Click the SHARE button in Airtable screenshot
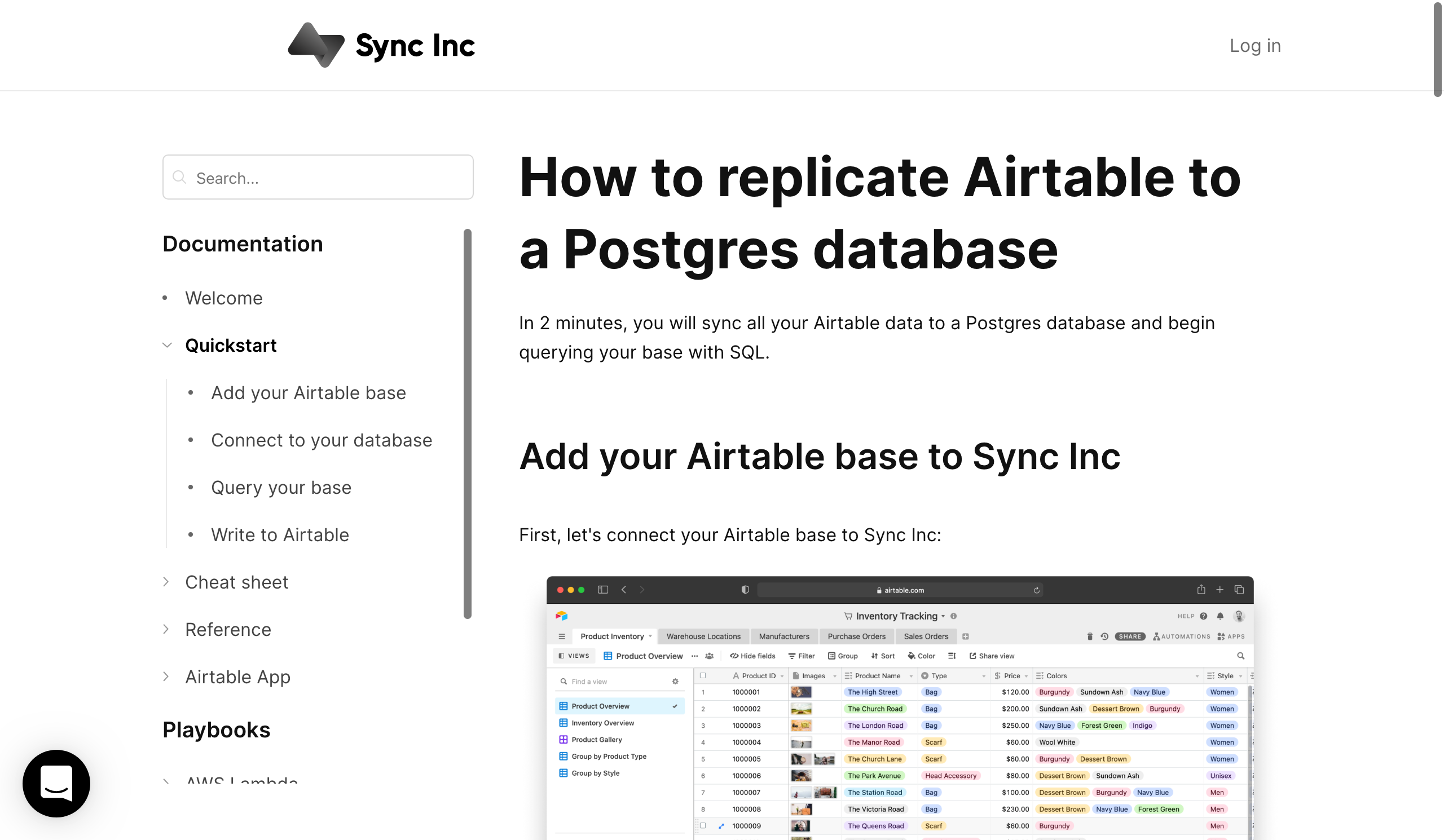The image size is (1444, 840). pos(1130,636)
